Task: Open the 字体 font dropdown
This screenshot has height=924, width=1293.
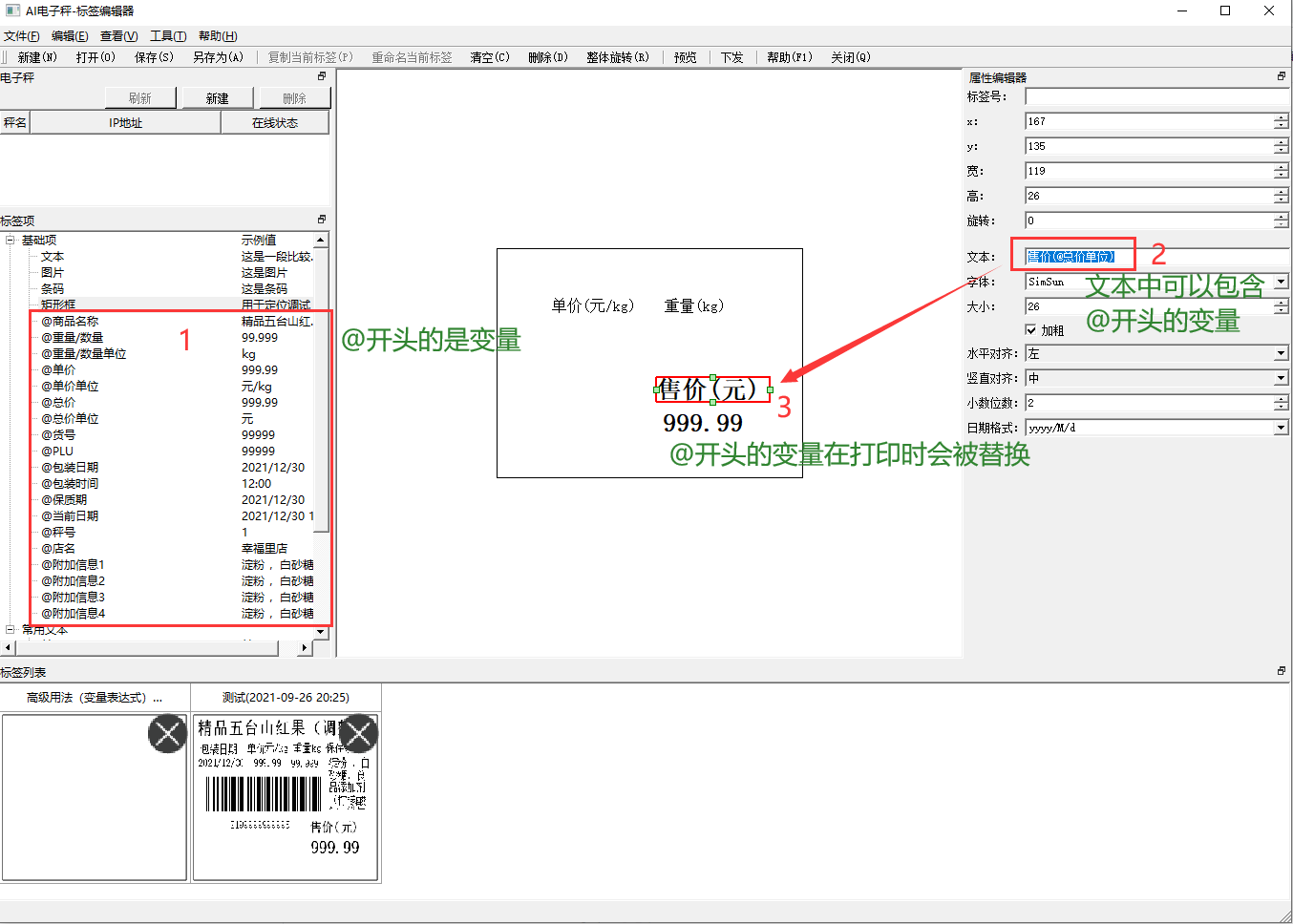Action: [1281, 282]
